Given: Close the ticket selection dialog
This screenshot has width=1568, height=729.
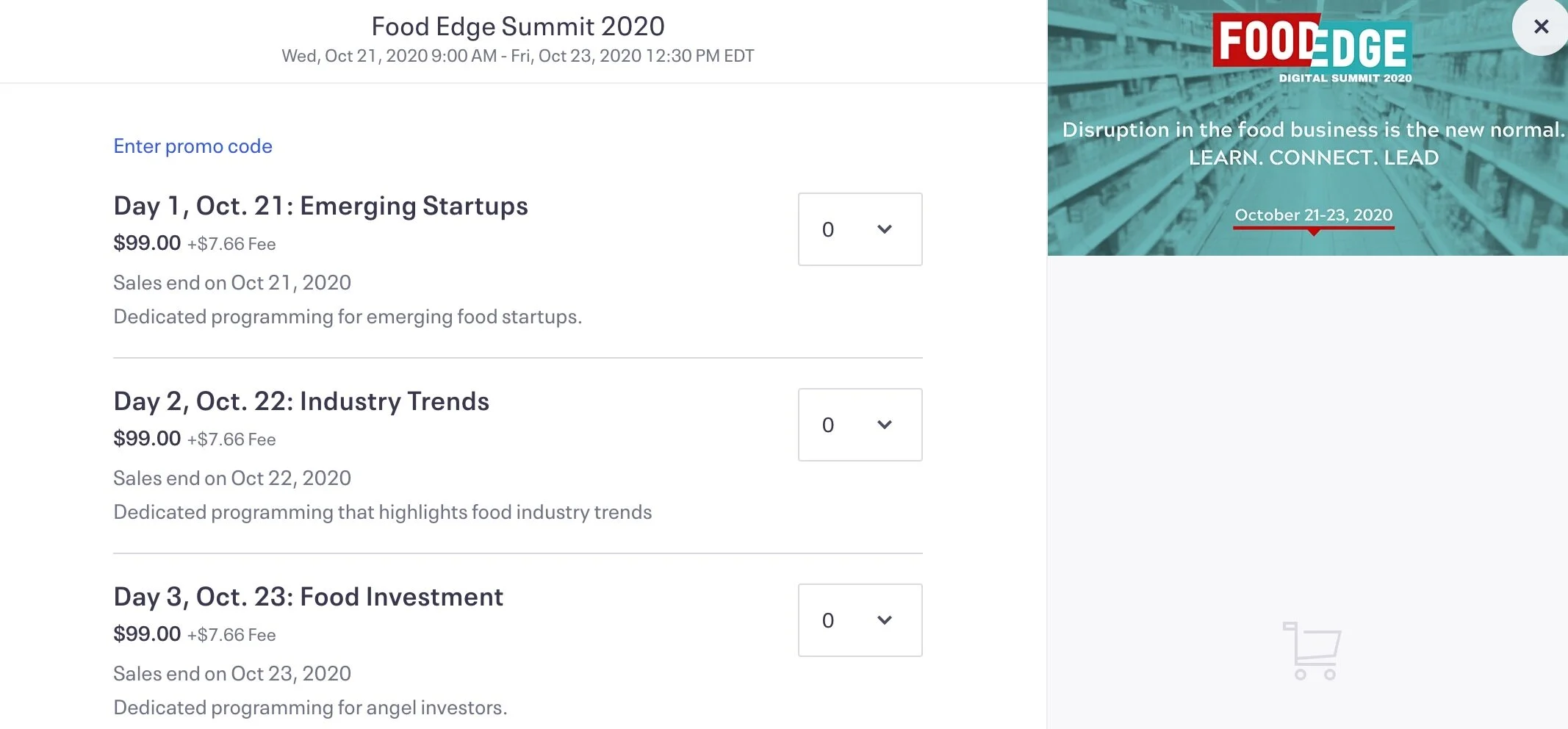Looking at the screenshot, I should 1541,27.
